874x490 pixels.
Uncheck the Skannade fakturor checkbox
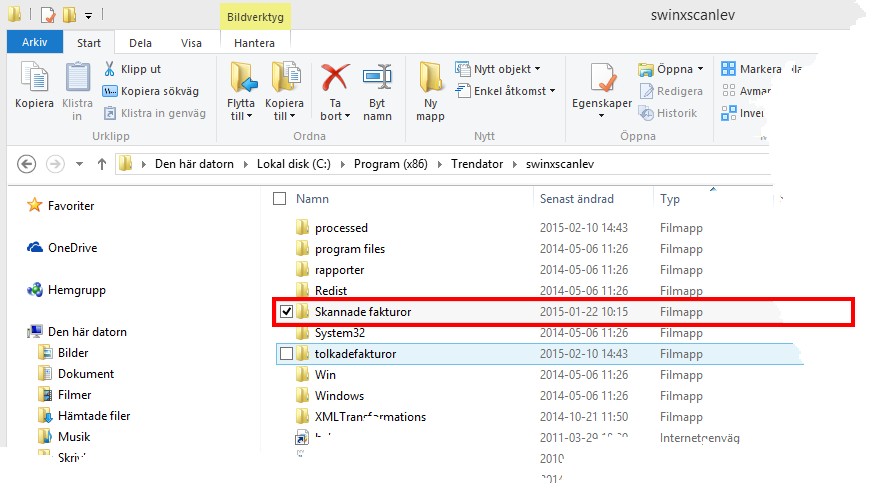coord(287,312)
